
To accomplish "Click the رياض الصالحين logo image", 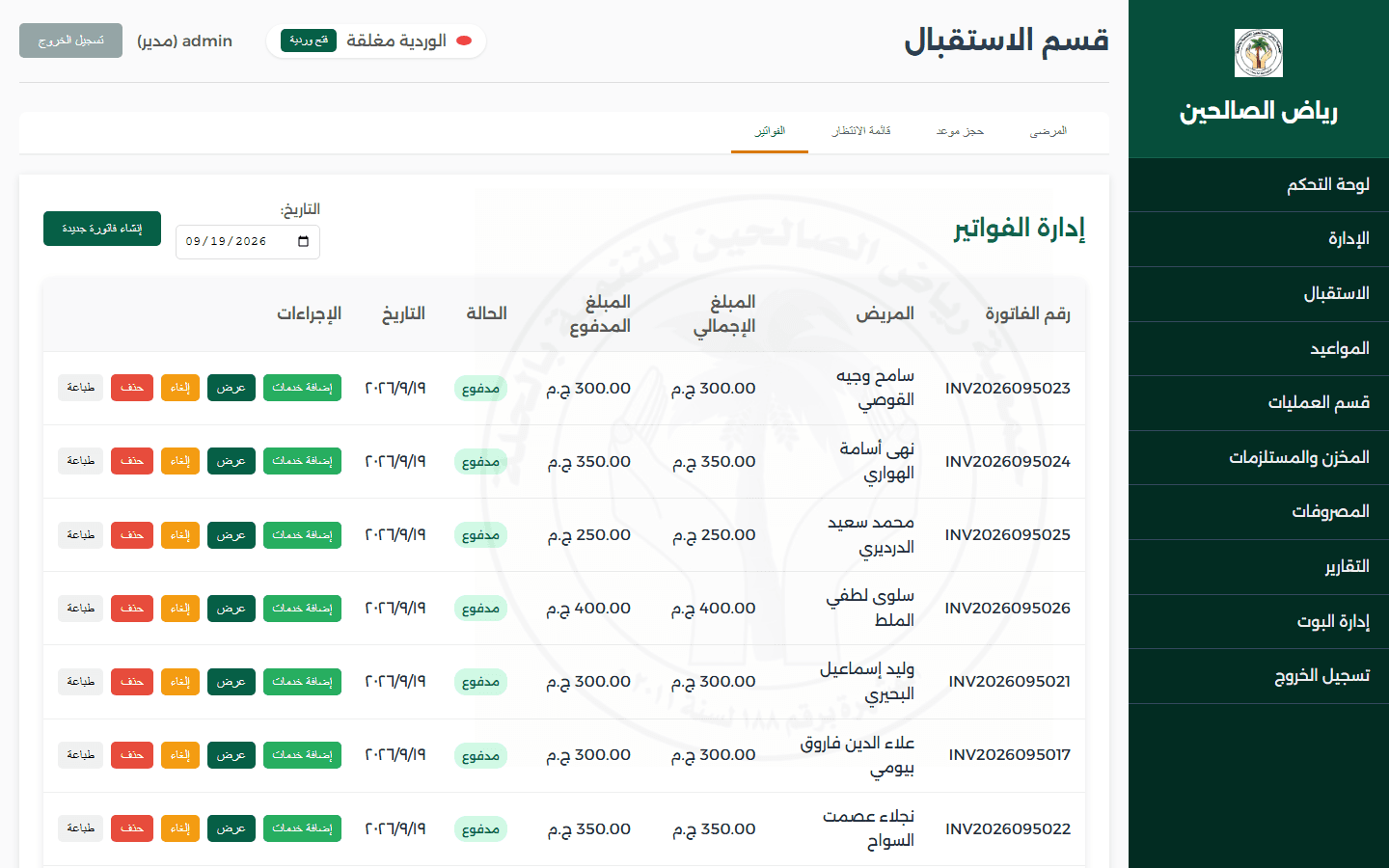I will (x=1259, y=53).
